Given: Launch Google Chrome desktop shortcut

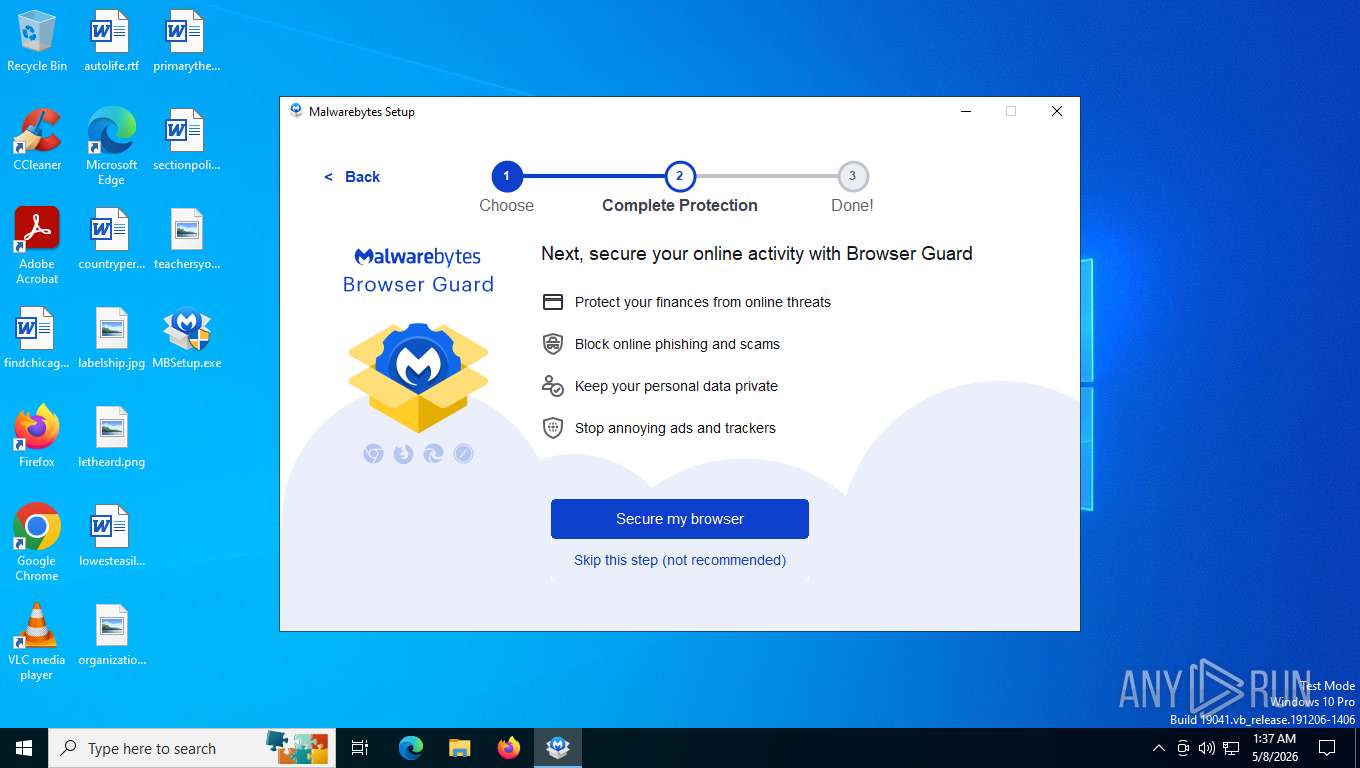Looking at the screenshot, I should 37,542.
